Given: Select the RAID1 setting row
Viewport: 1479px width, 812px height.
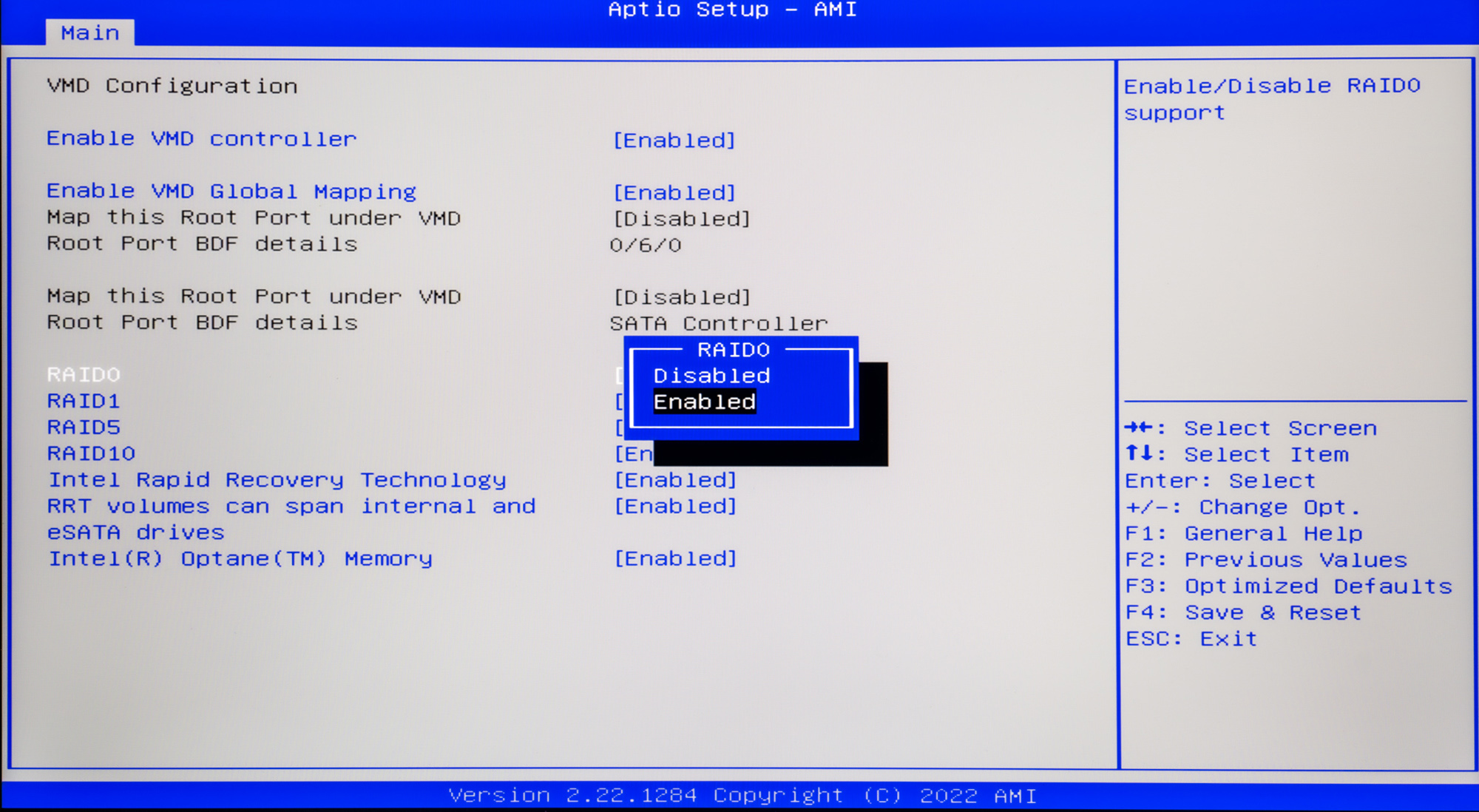Looking at the screenshot, I should [84, 401].
